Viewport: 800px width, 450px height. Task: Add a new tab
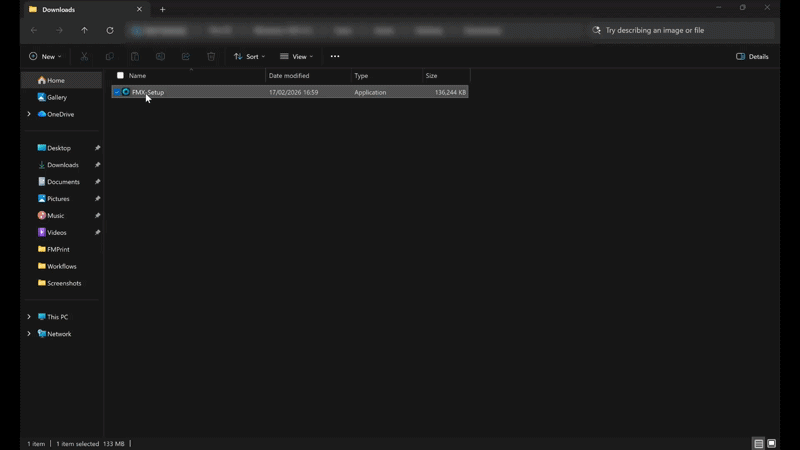(x=163, y=9)
